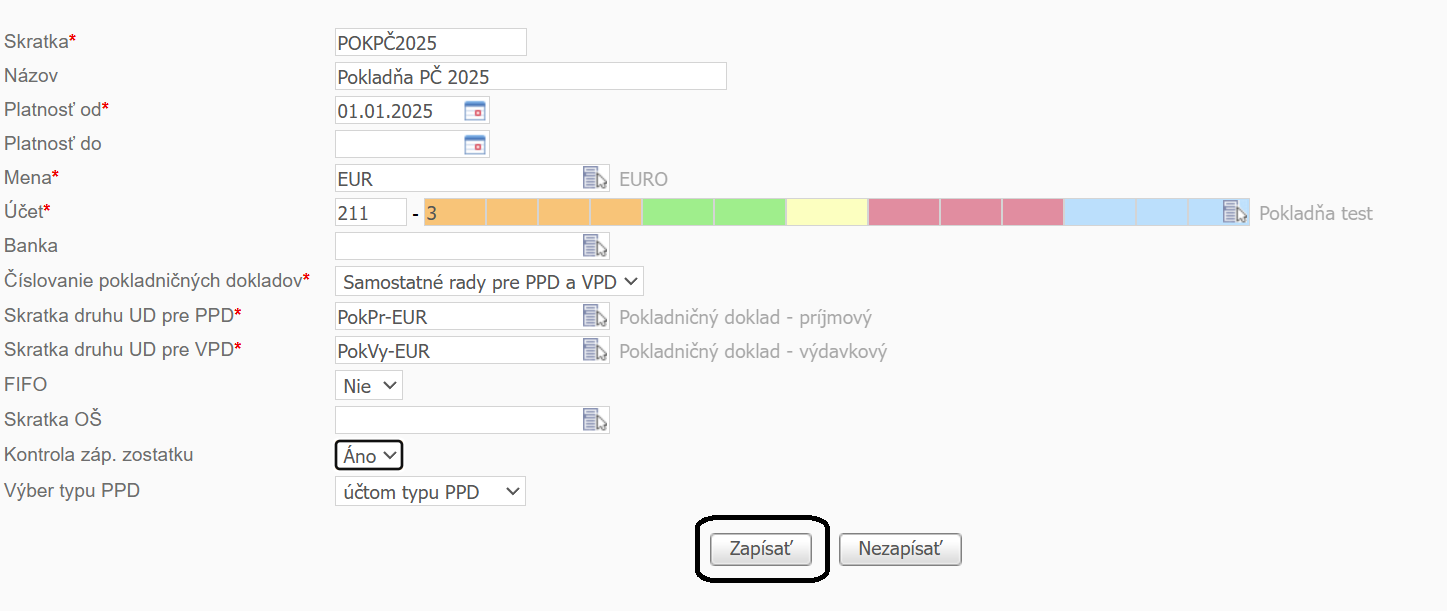Image resolution: width=1447 pixels, height=611 pixels.
Task: Select the green segment in the Účet field
Action: [x=679, y=211]
